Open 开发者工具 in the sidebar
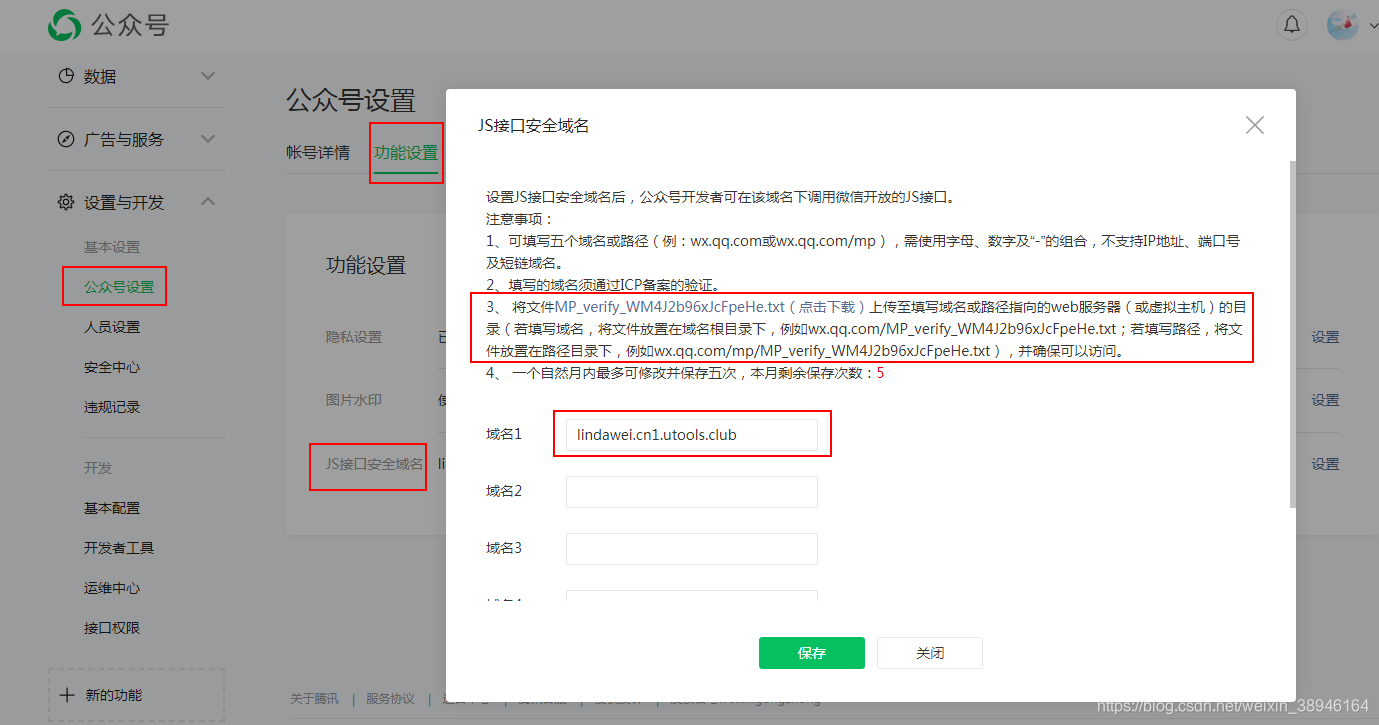The height and width of the screenshot is (725, 1379). click(x=119, y=548)
